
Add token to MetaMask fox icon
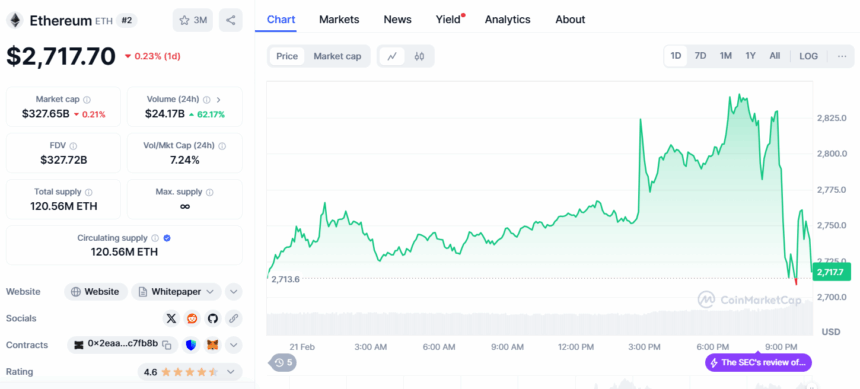tap(212, 345)
